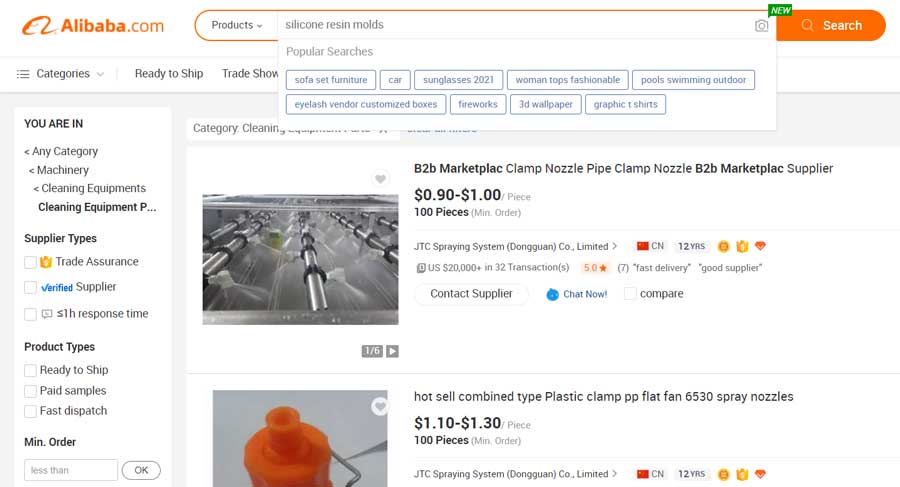Image resolution: width=900 pixels, height=487 pixels.
Task: Select 'graphic t shirts' popular search
Action: coord(625,105)
